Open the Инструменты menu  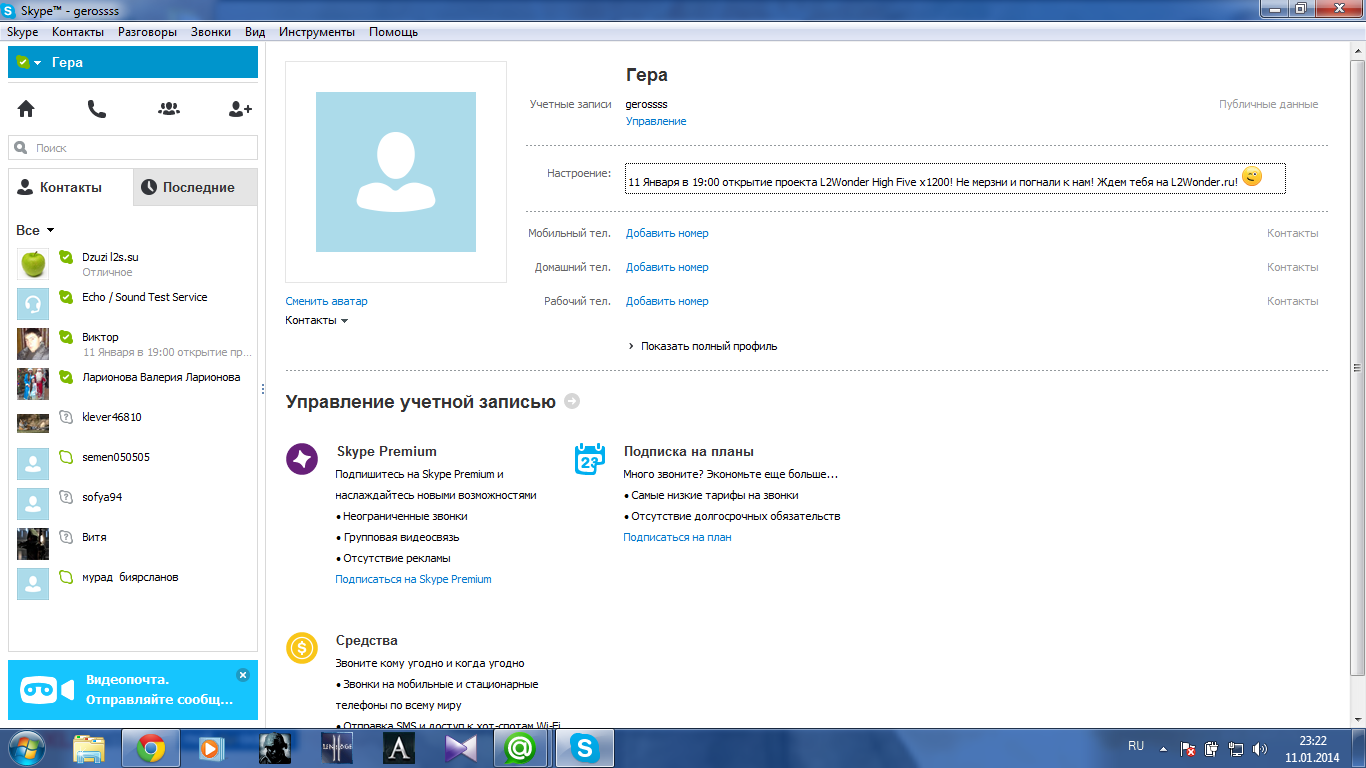point(317,32)
